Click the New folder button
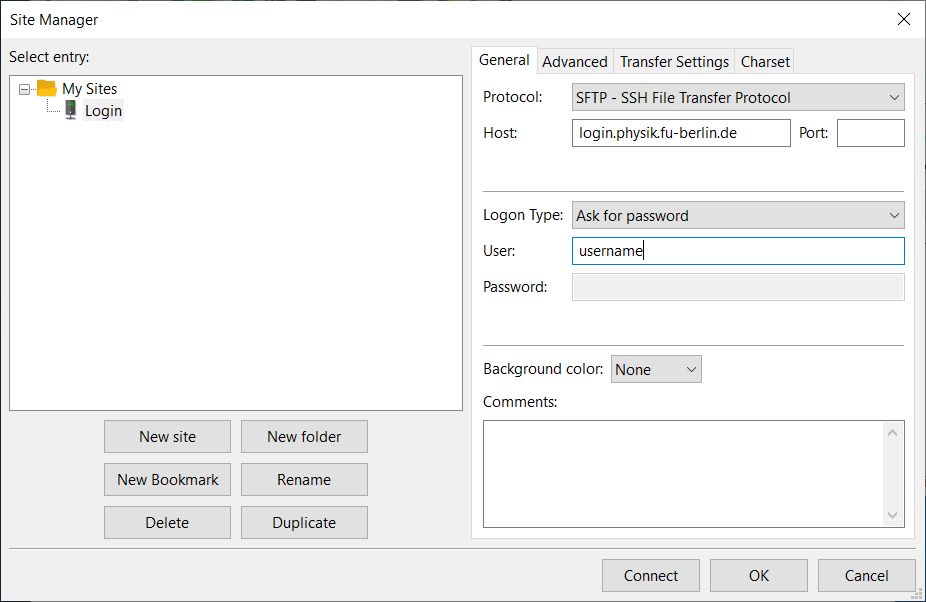The height and width of the screenshot is (602, 926). 304,437
